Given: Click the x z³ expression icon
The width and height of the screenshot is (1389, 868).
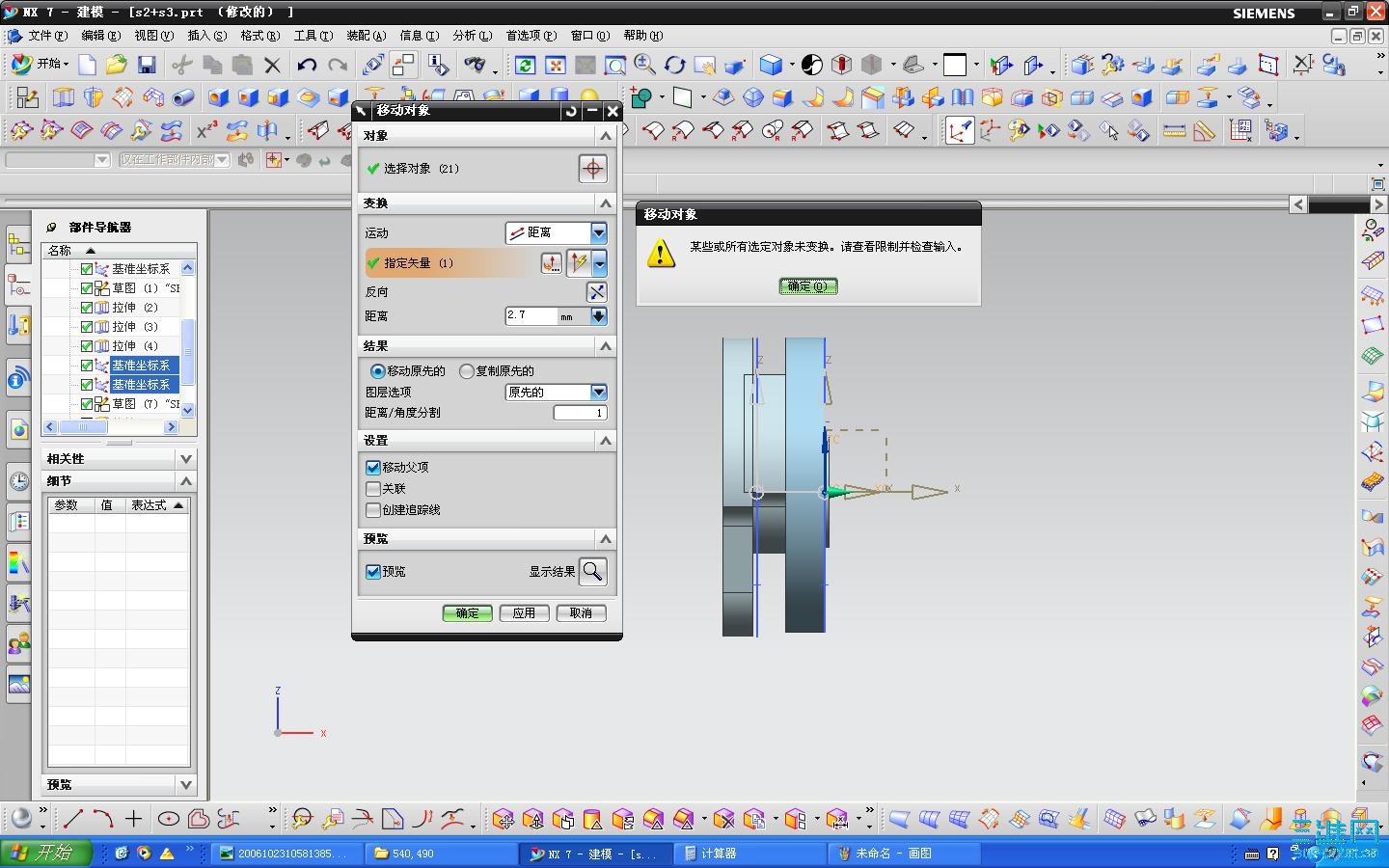Looking at the screenshot, I should (207, 130).
